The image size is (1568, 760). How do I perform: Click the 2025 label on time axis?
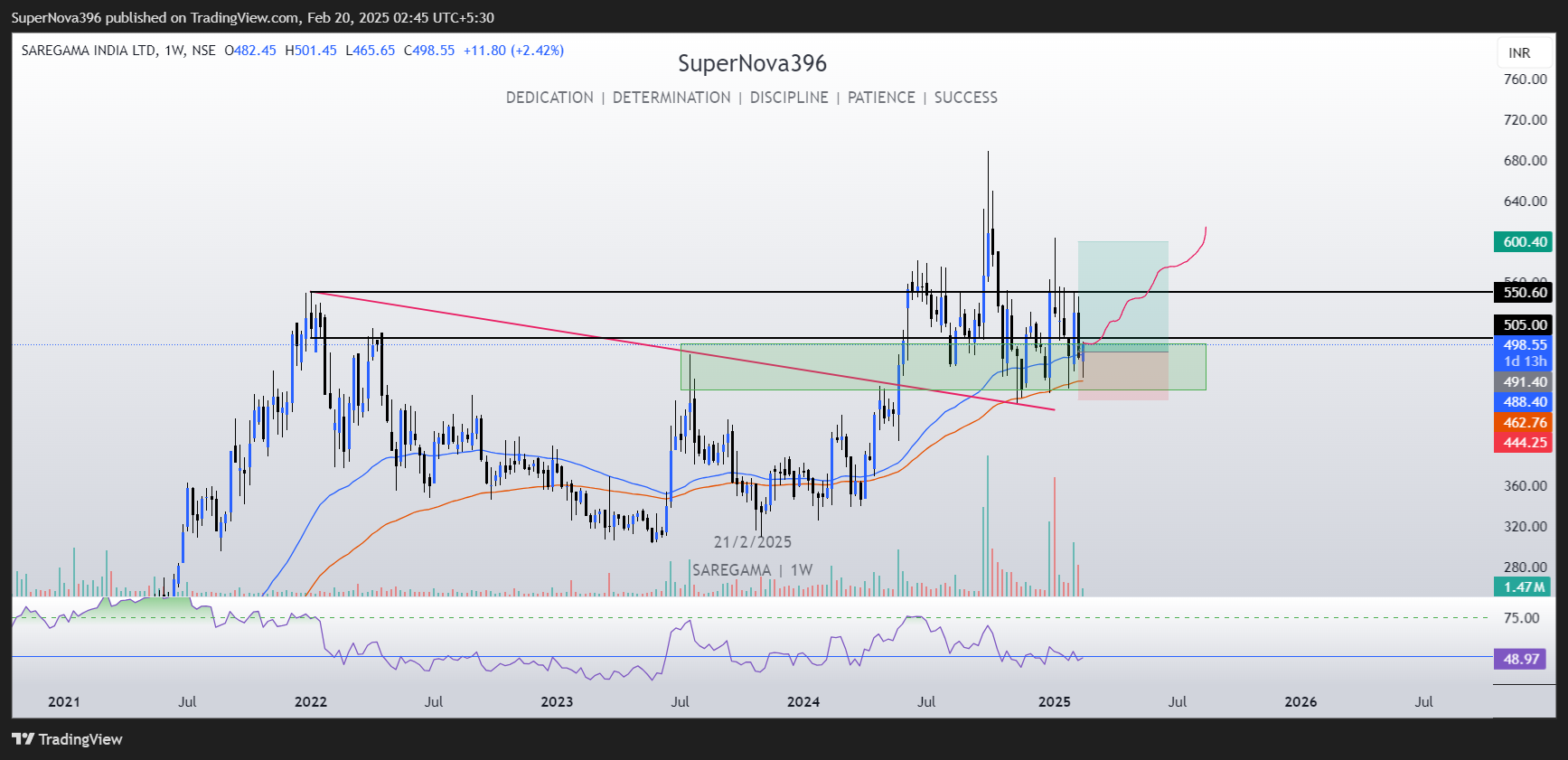[x=1055, y=701]
